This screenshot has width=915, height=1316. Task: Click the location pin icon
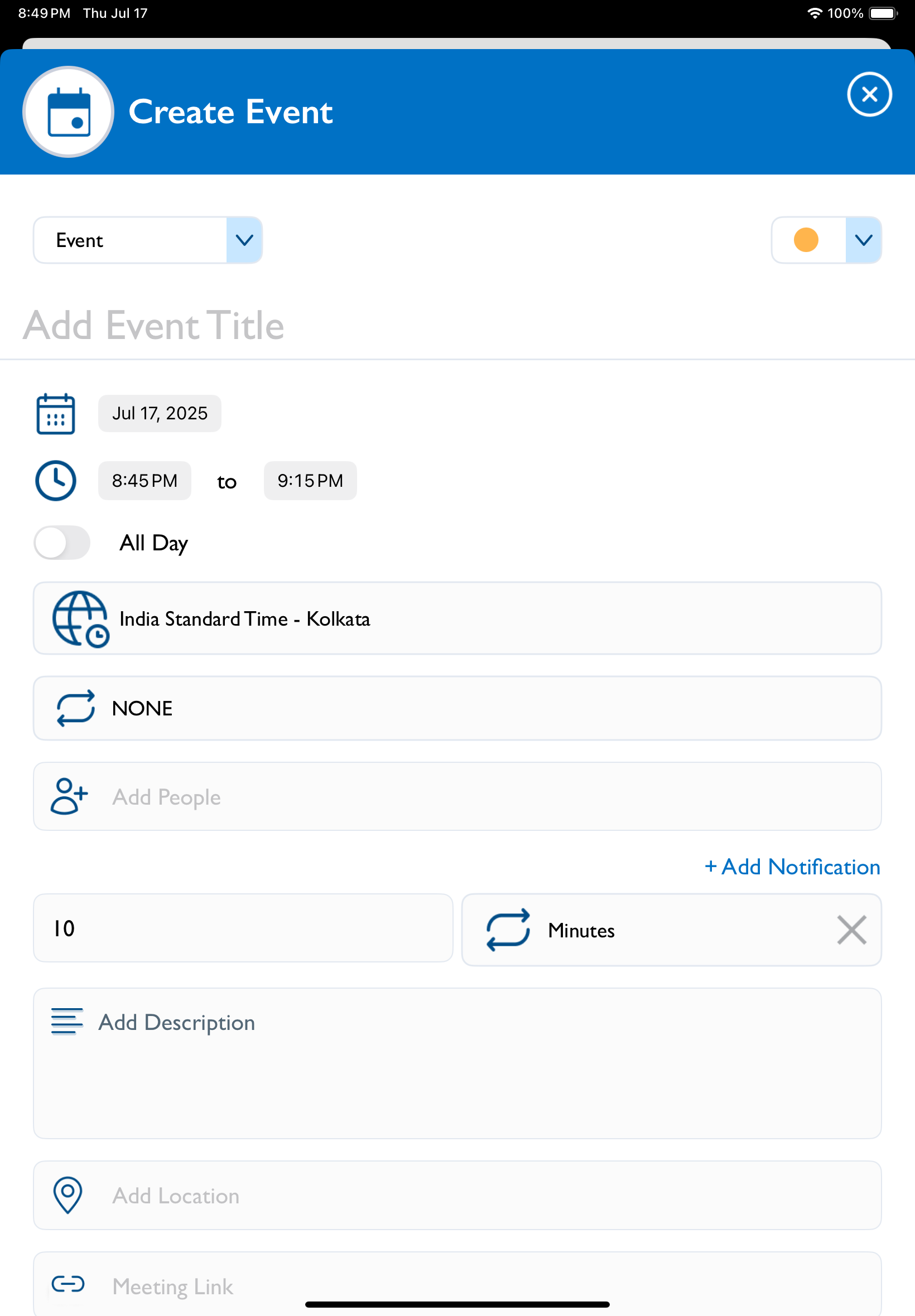pos(68,1195)
